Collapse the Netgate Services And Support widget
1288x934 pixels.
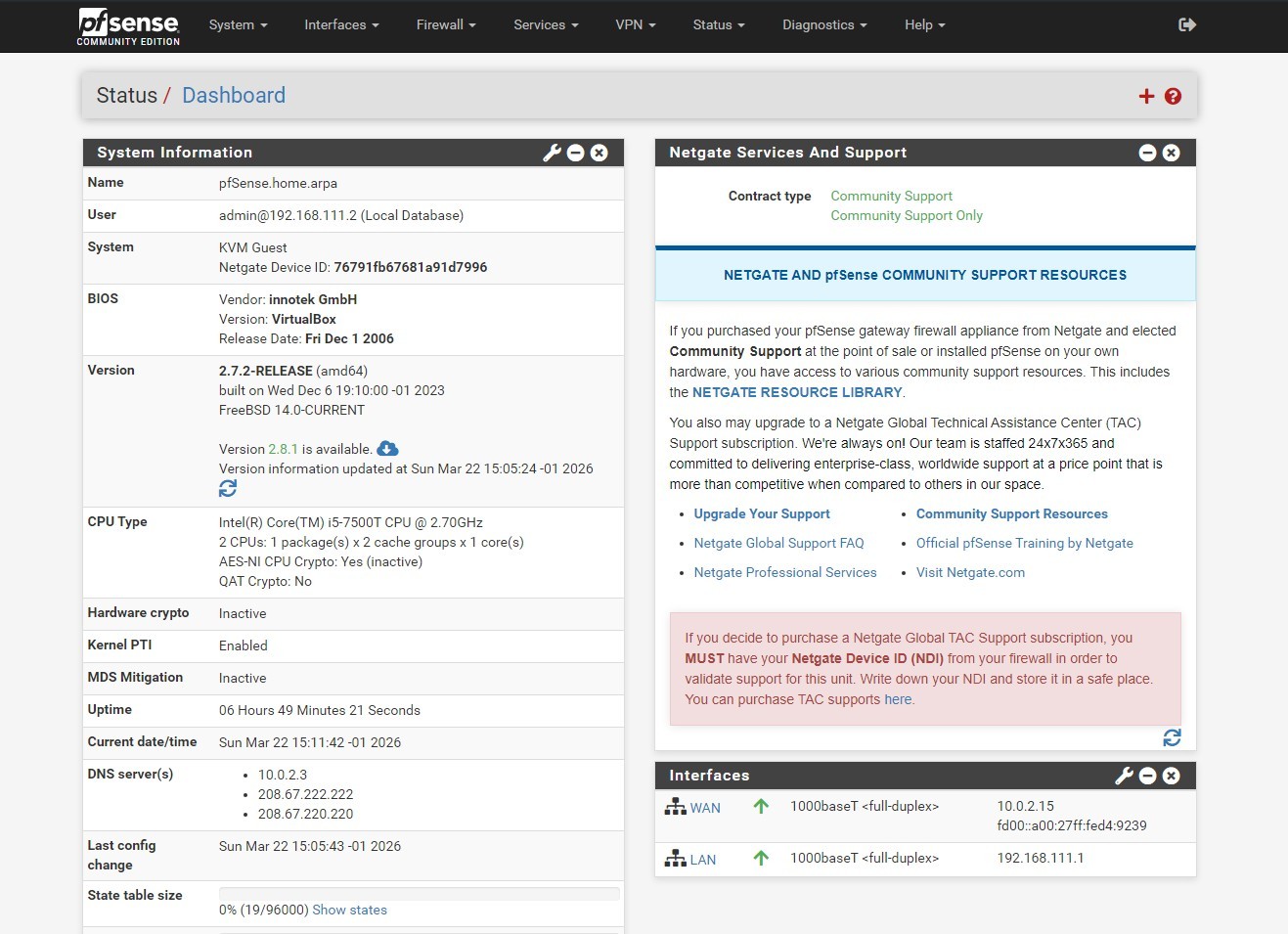tap(1146, 153)
